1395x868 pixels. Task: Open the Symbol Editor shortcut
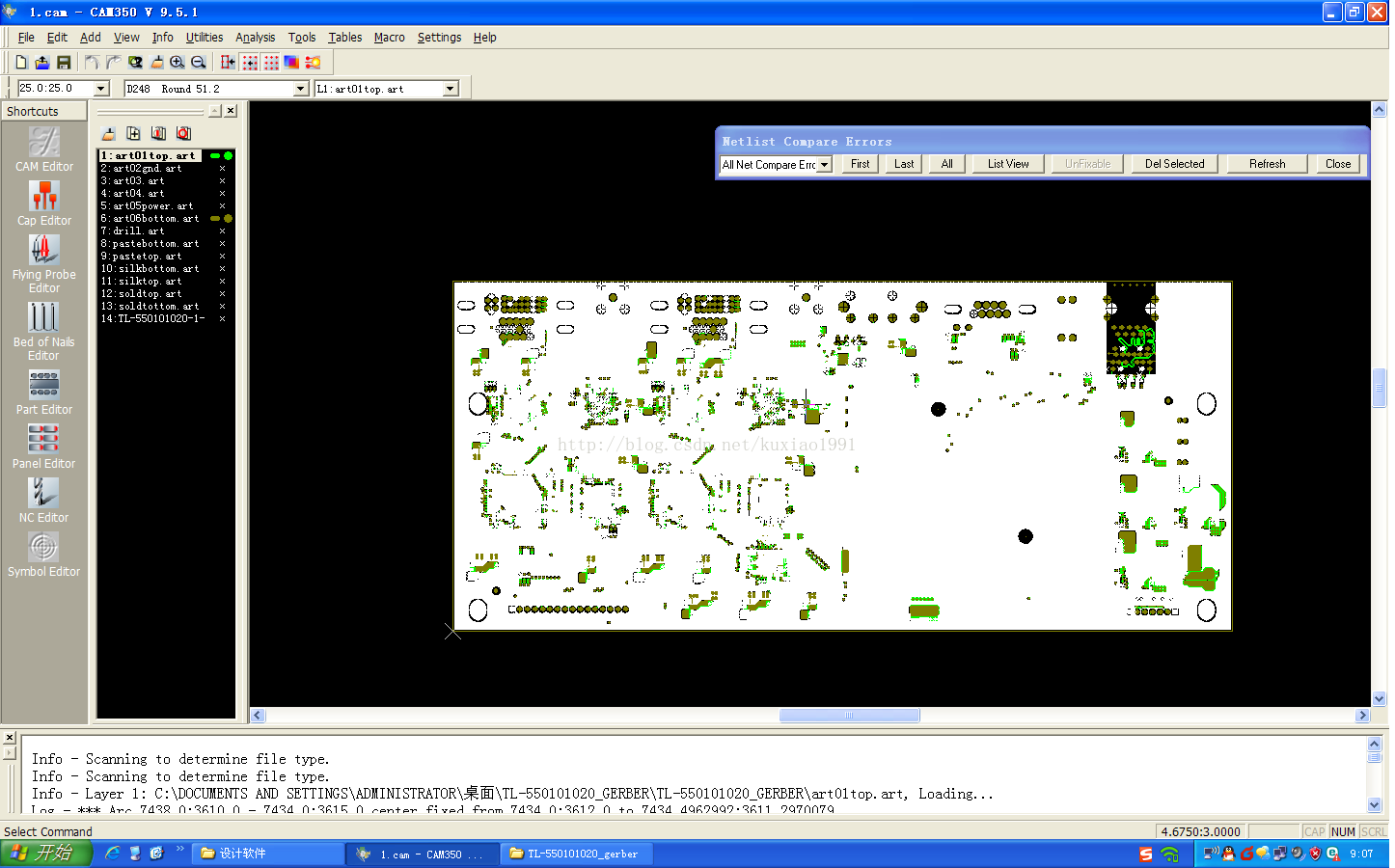click(43, 555)
